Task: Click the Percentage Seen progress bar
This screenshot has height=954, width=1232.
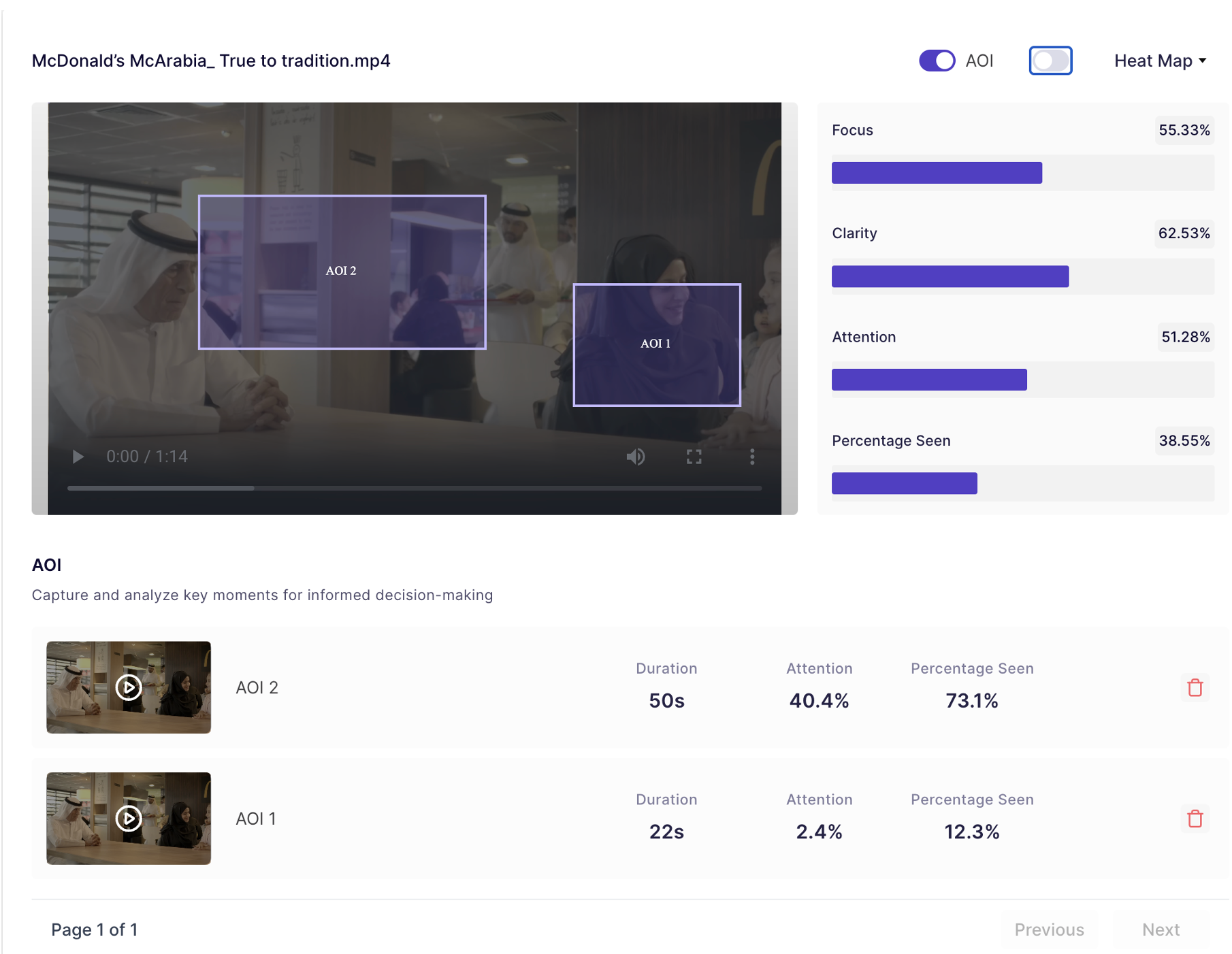Action: click(1022, 483)
